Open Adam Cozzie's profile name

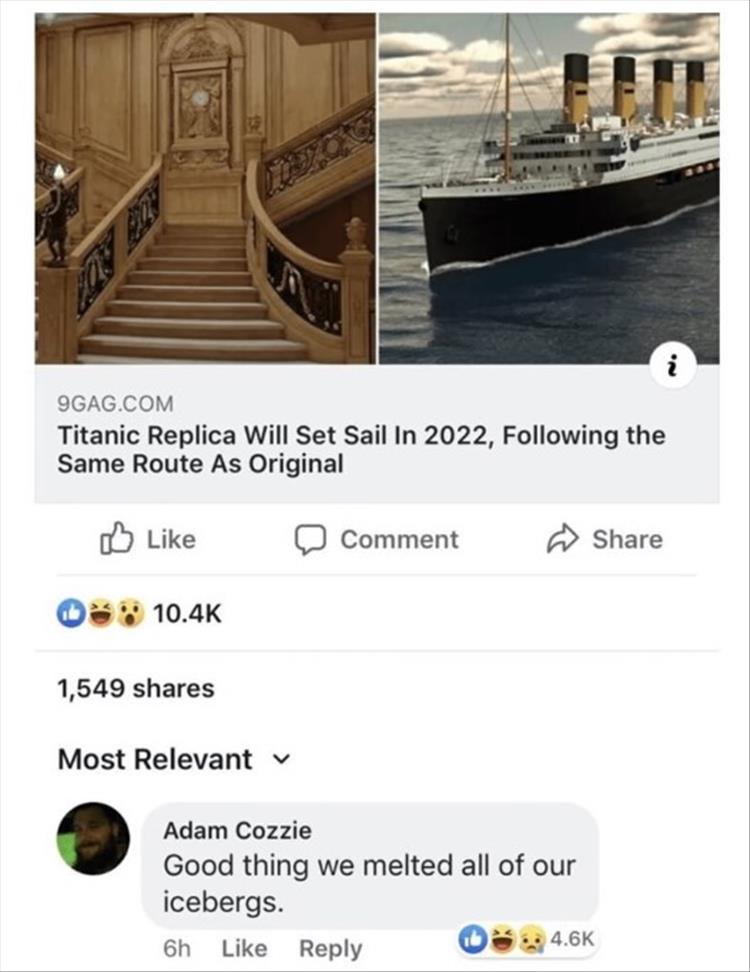[x=237, y=830]
